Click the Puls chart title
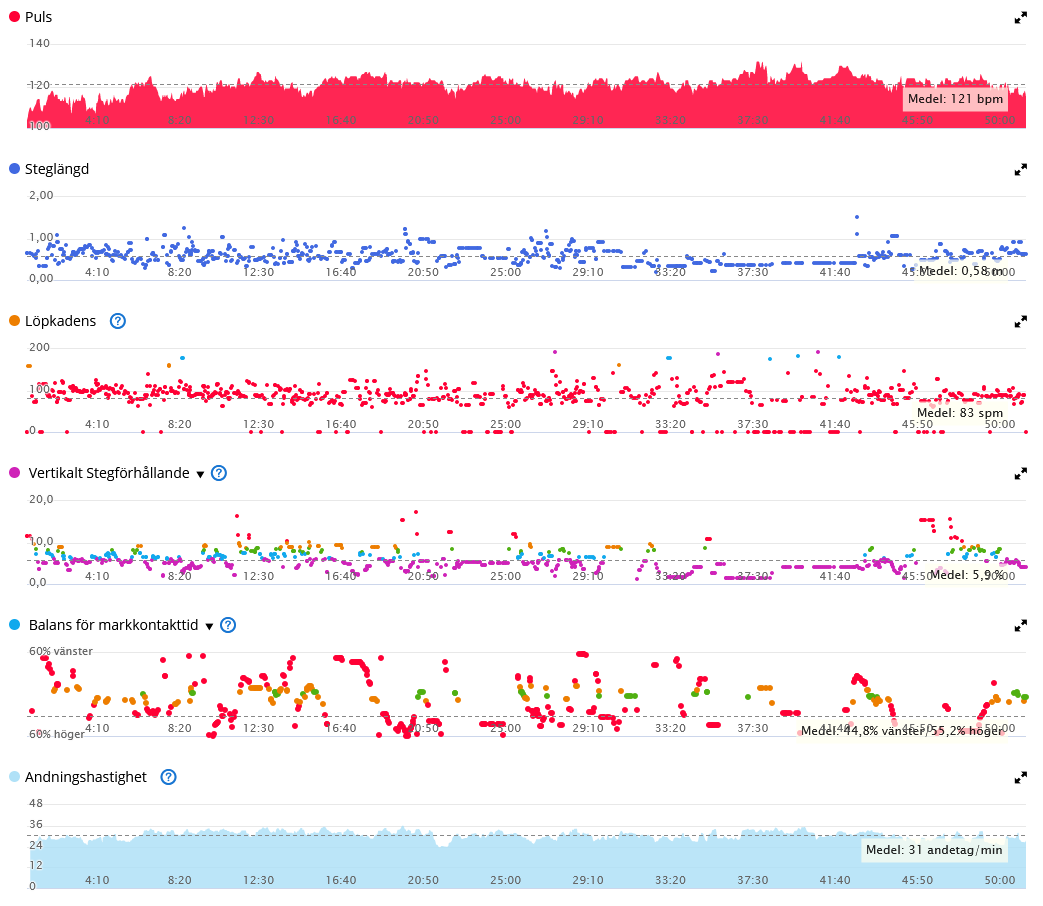The image size is (1043, 906). click(x=39, y=17)
